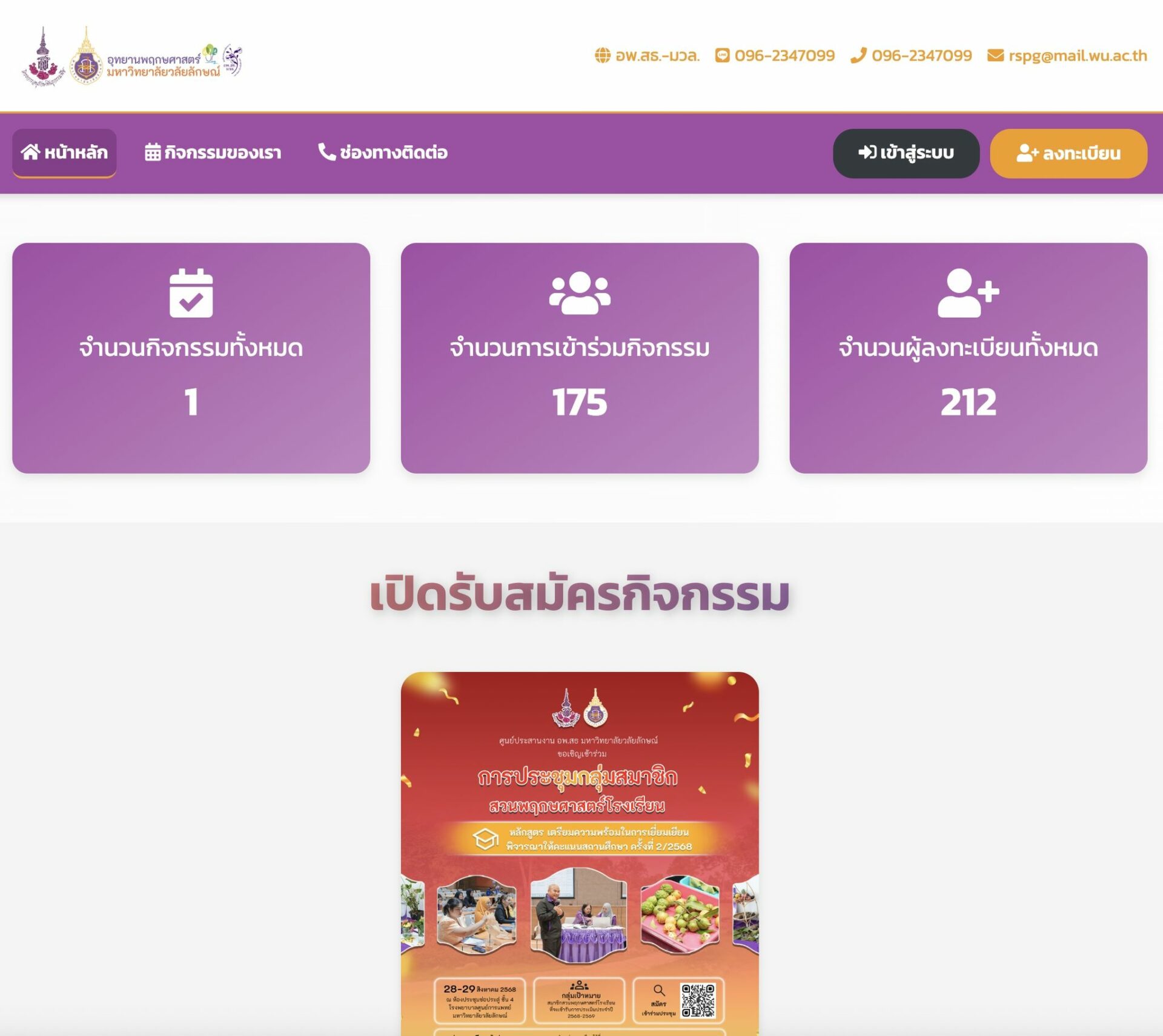The width and height of the screenshot is (1163, 1036).
Task: Open the หน้าหลัก menu item
Action: pos(64,153)
